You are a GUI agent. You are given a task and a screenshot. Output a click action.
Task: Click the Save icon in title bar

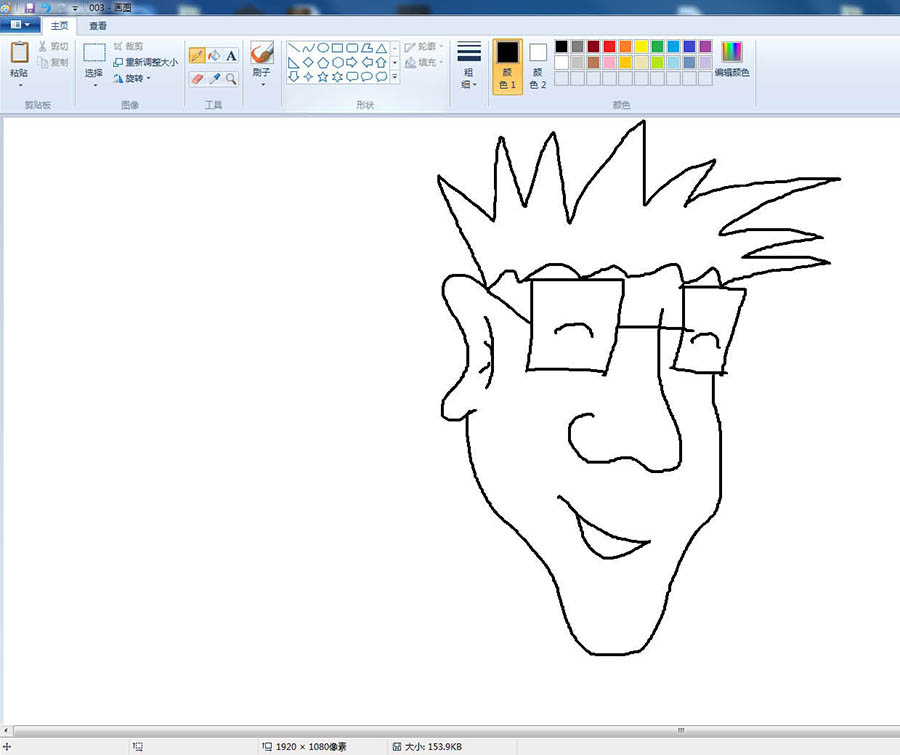click(x=29, y=8)
